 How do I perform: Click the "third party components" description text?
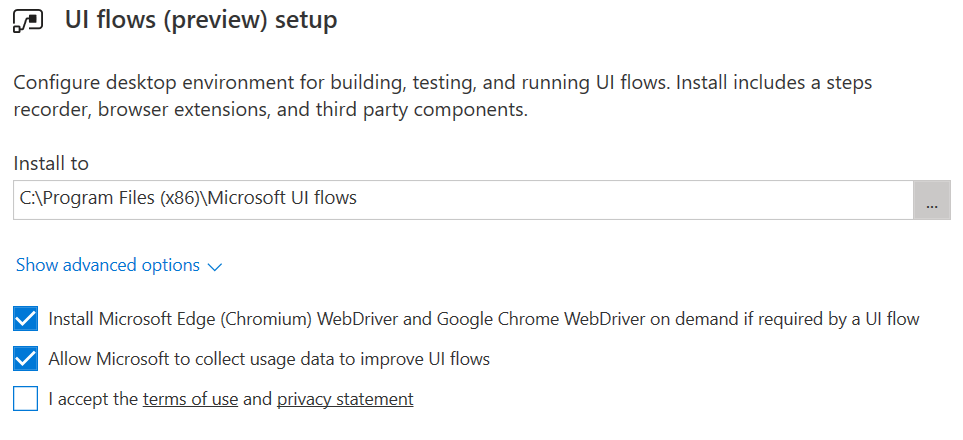pos(421,111)
